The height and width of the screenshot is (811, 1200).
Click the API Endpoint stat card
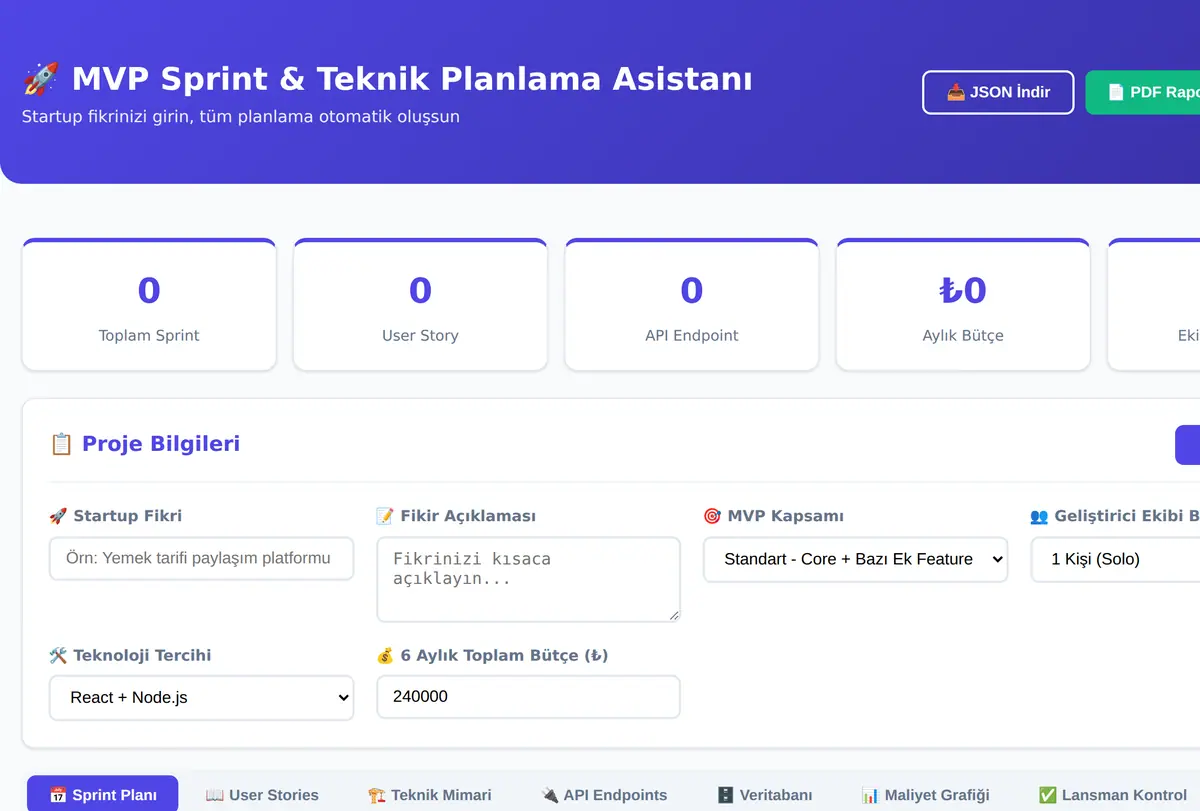692,305
